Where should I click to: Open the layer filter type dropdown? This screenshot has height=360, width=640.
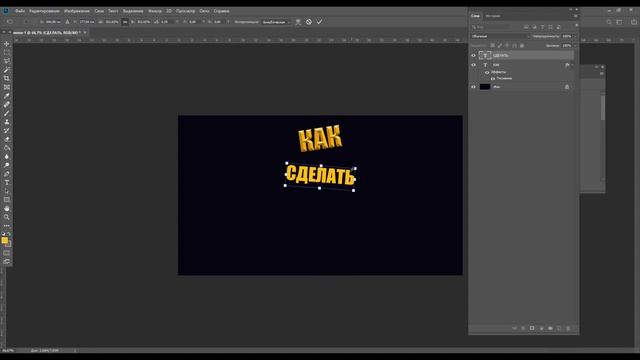[490, 27]
